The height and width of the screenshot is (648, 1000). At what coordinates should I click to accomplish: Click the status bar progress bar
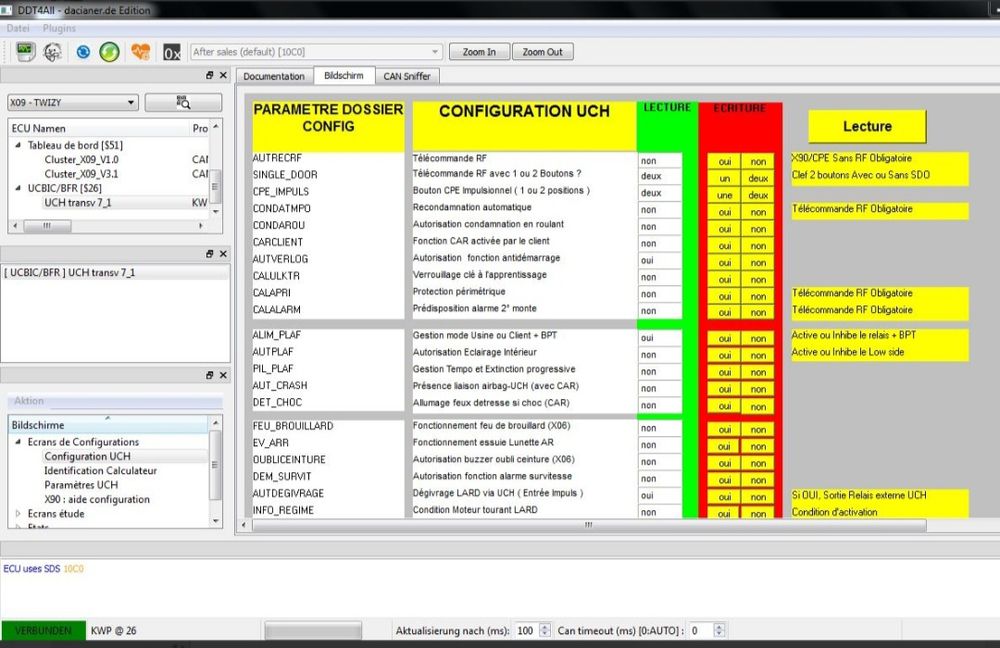pos(313,630)
